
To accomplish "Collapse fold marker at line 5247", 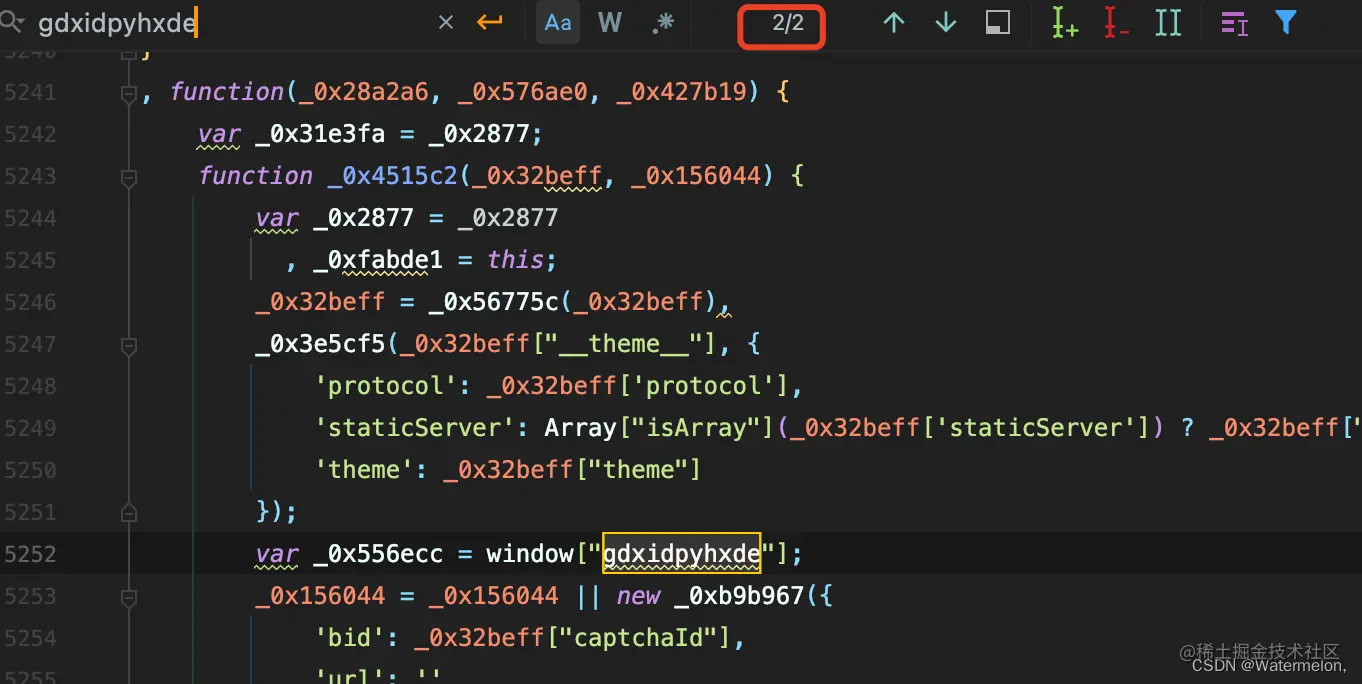I will [128, 345].
